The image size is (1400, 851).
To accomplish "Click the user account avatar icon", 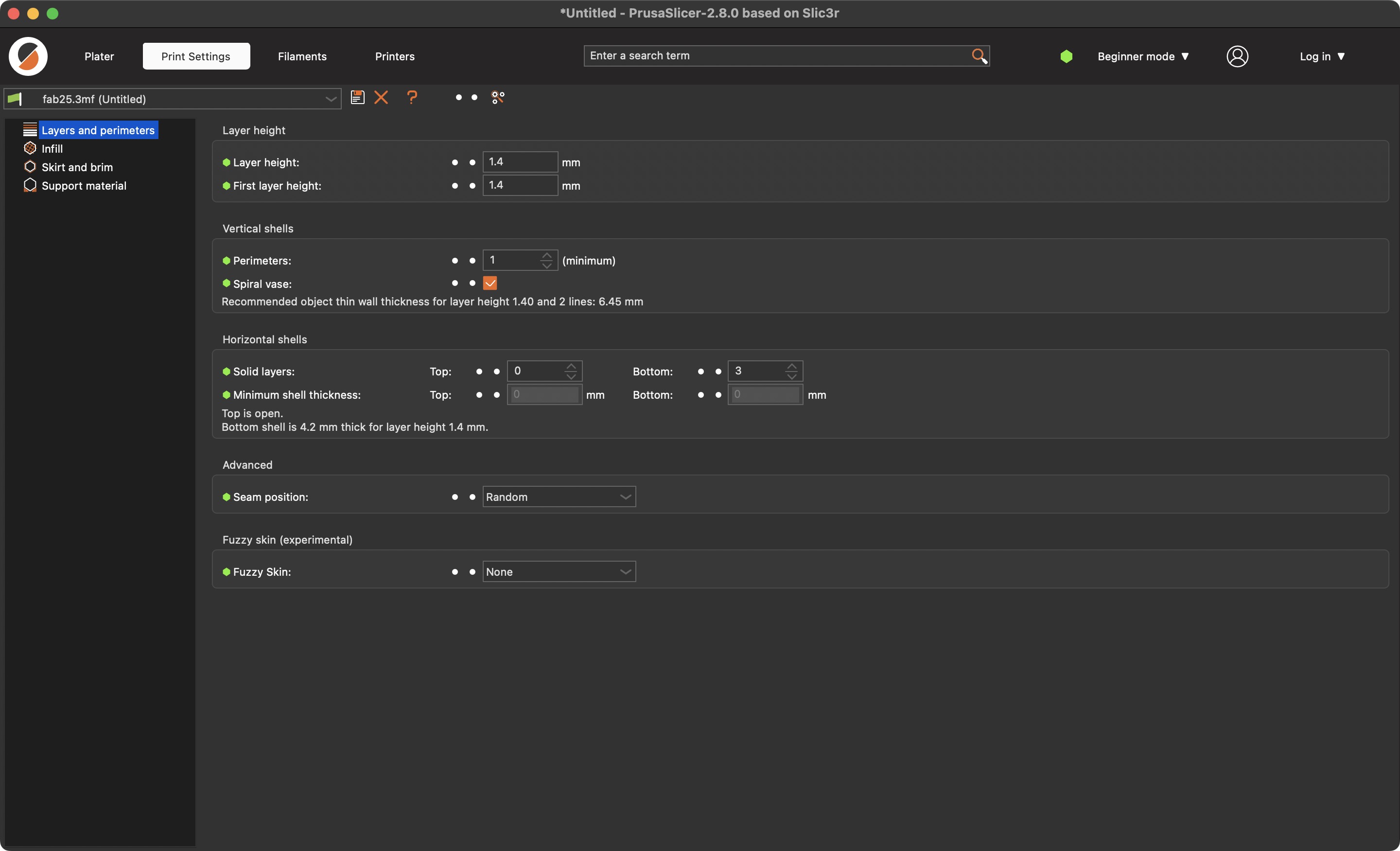I will point(1237,56).
